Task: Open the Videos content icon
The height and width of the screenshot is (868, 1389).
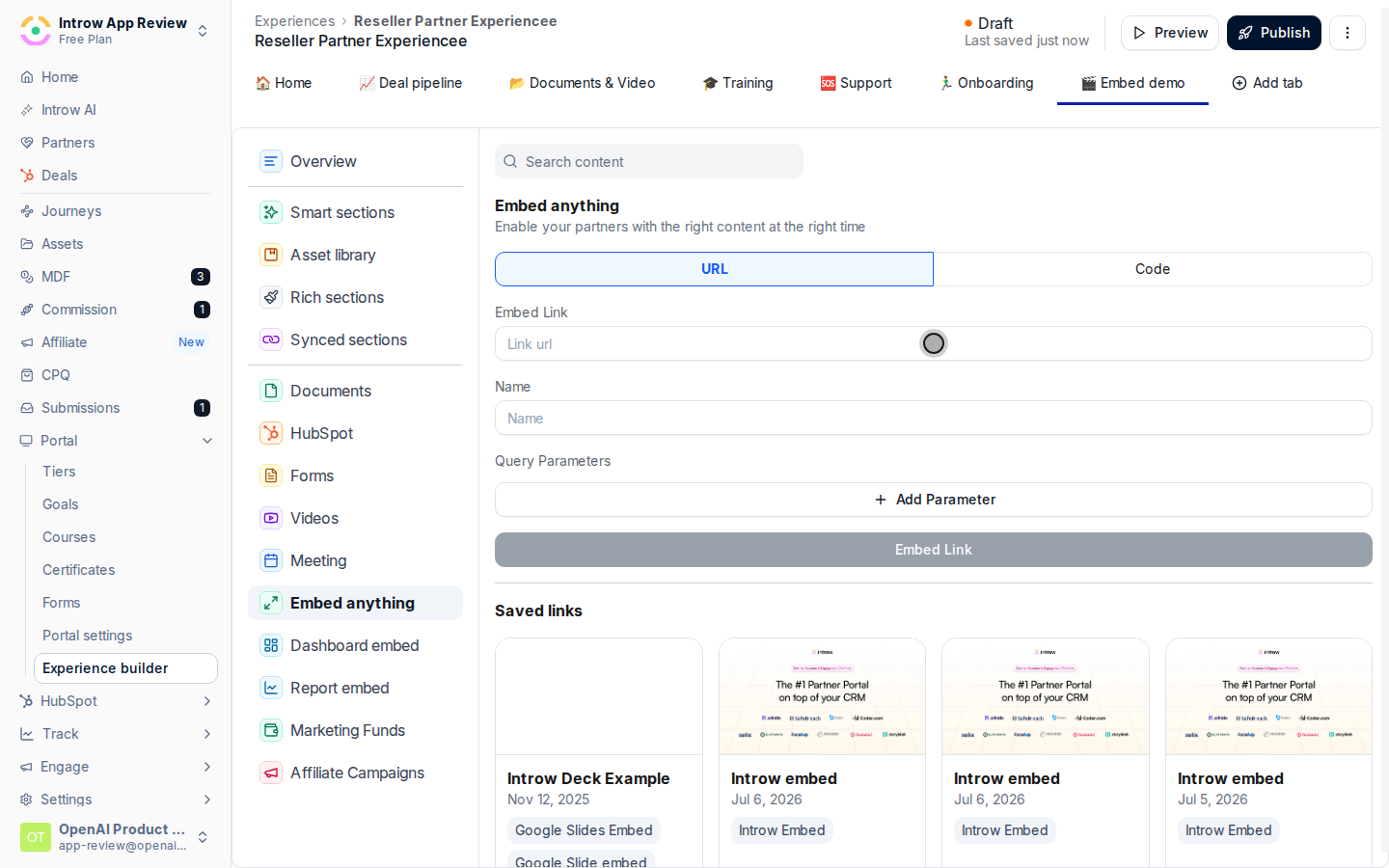Action: click(271, 518)
